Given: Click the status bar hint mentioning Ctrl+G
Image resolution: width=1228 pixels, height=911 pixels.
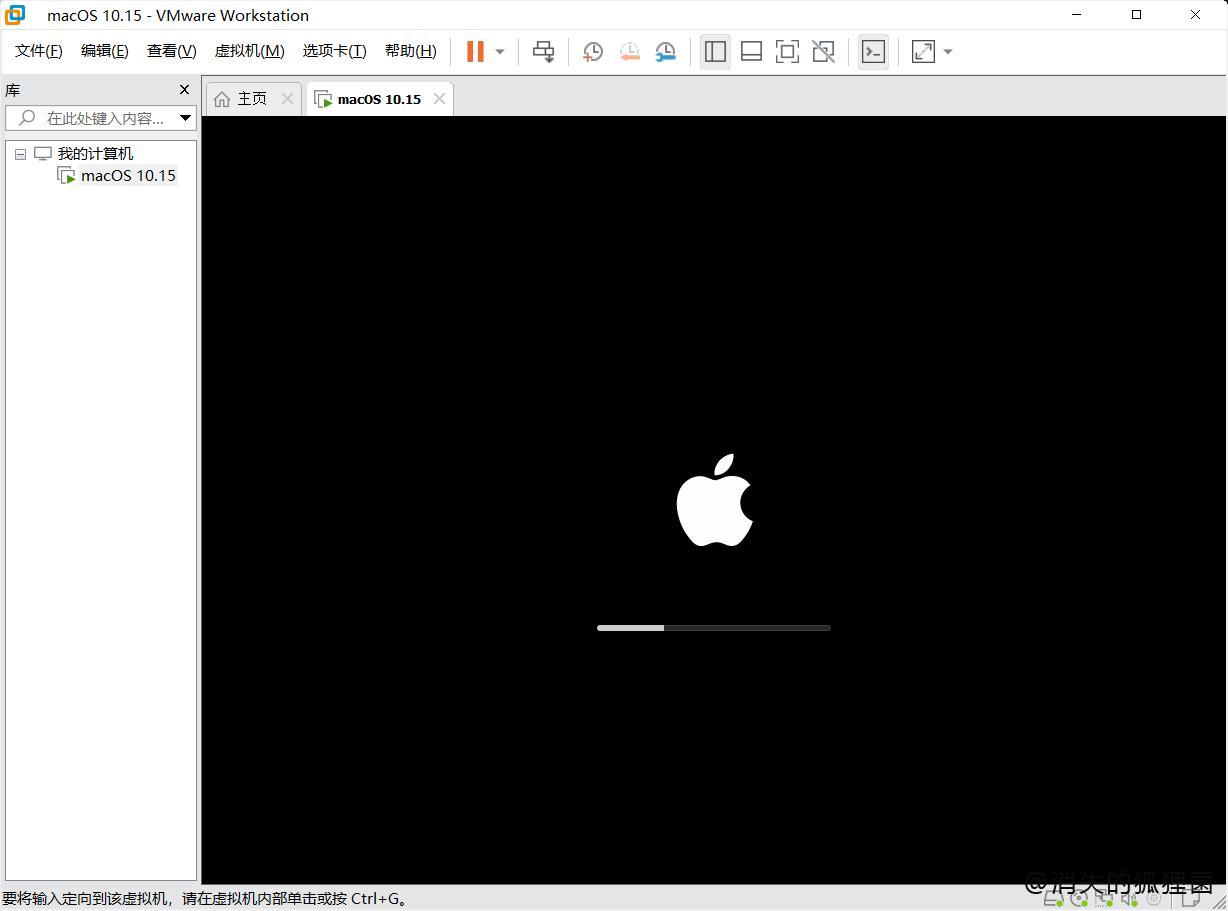Looking at the screenshot, I should tap(206, 898).
